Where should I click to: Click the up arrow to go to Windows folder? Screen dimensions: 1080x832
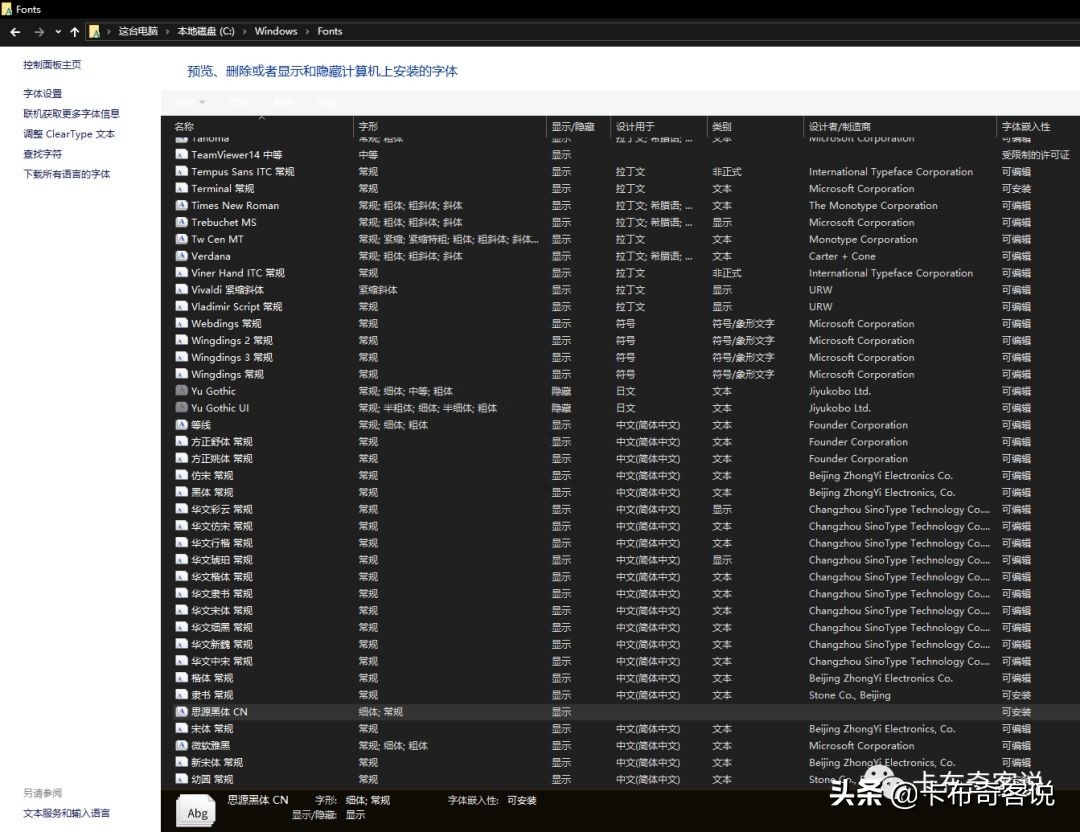pos(75,31)
